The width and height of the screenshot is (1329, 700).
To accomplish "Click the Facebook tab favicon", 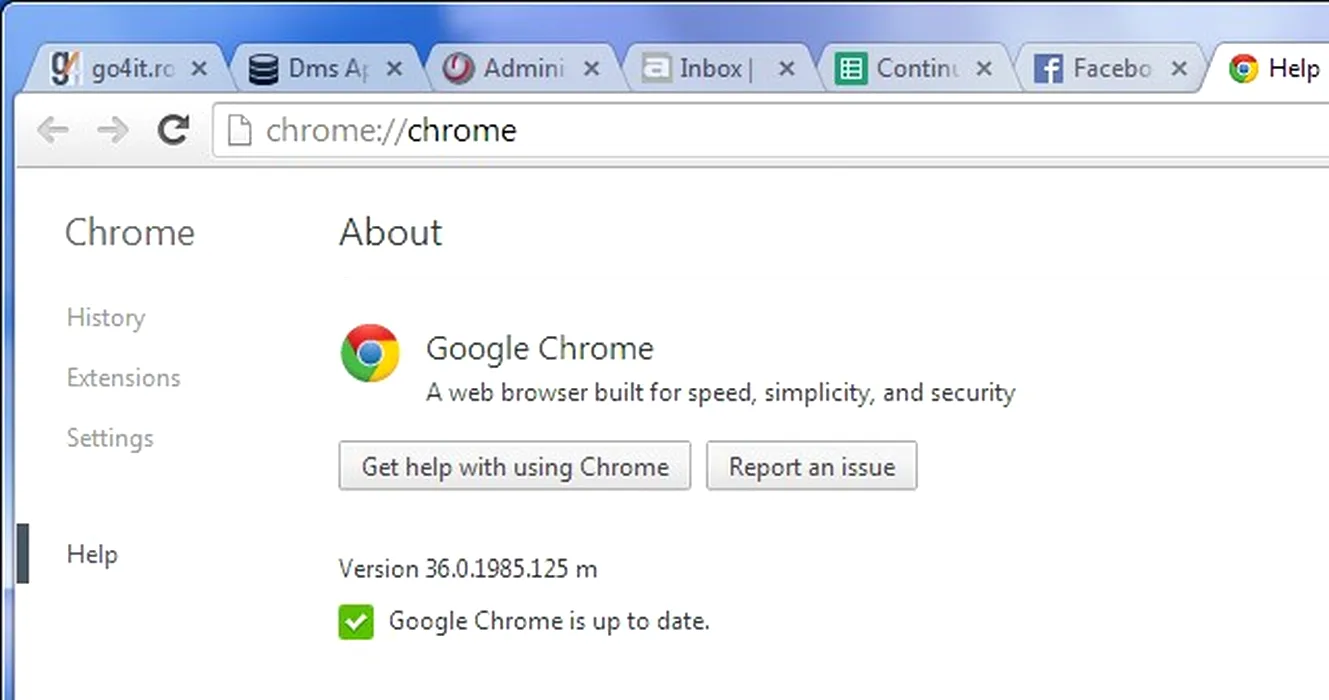I will tap(1048, 69).
